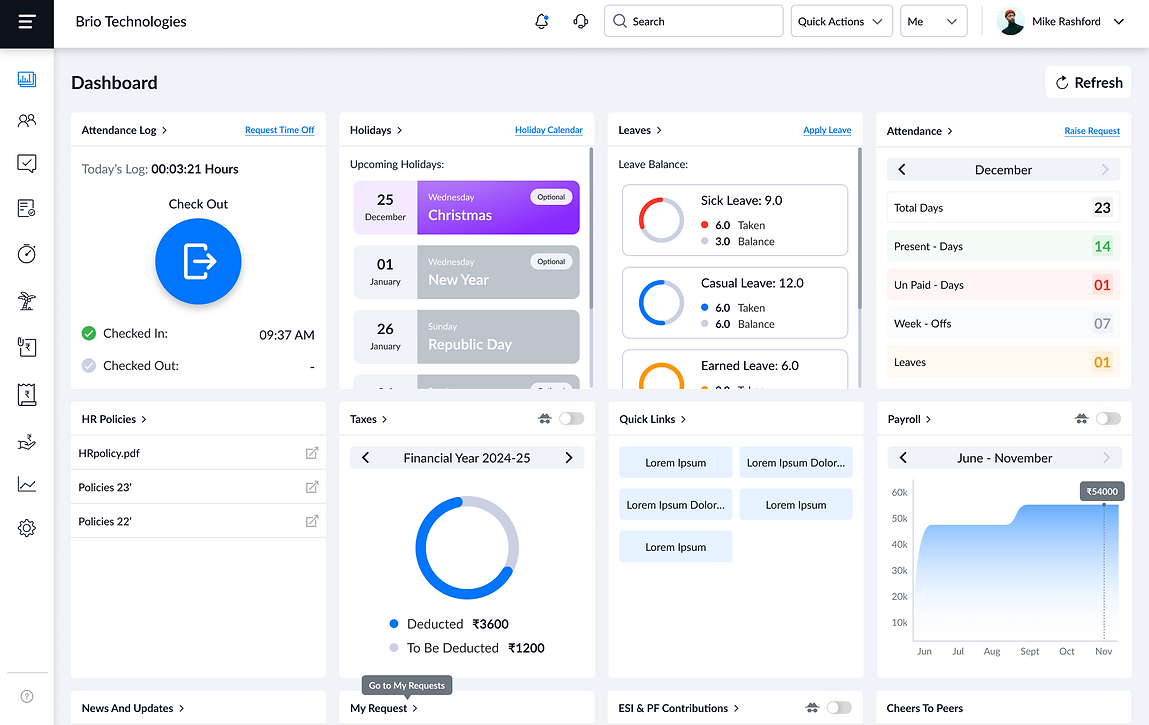
Task: Open HRpolicy.pdf external link icon
Action: click(x=311, y=453)
